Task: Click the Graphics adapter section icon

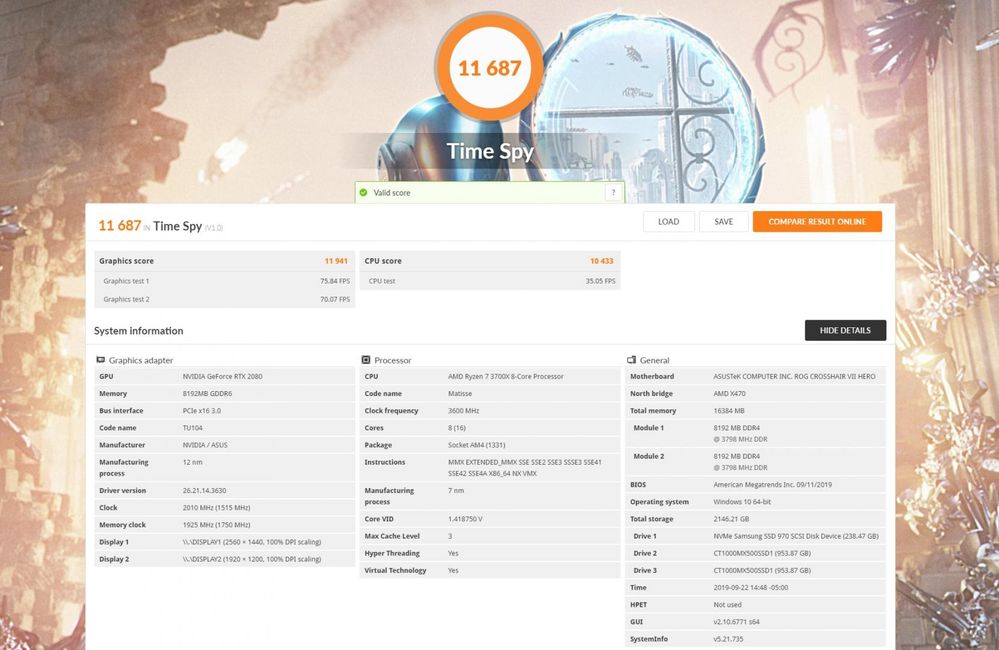Action: pyautogui.click(x=101, y=360)
